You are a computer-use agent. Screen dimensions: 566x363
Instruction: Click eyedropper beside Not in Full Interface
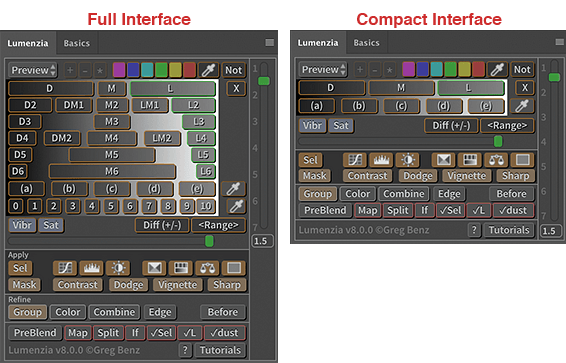(x=209, y=70)
